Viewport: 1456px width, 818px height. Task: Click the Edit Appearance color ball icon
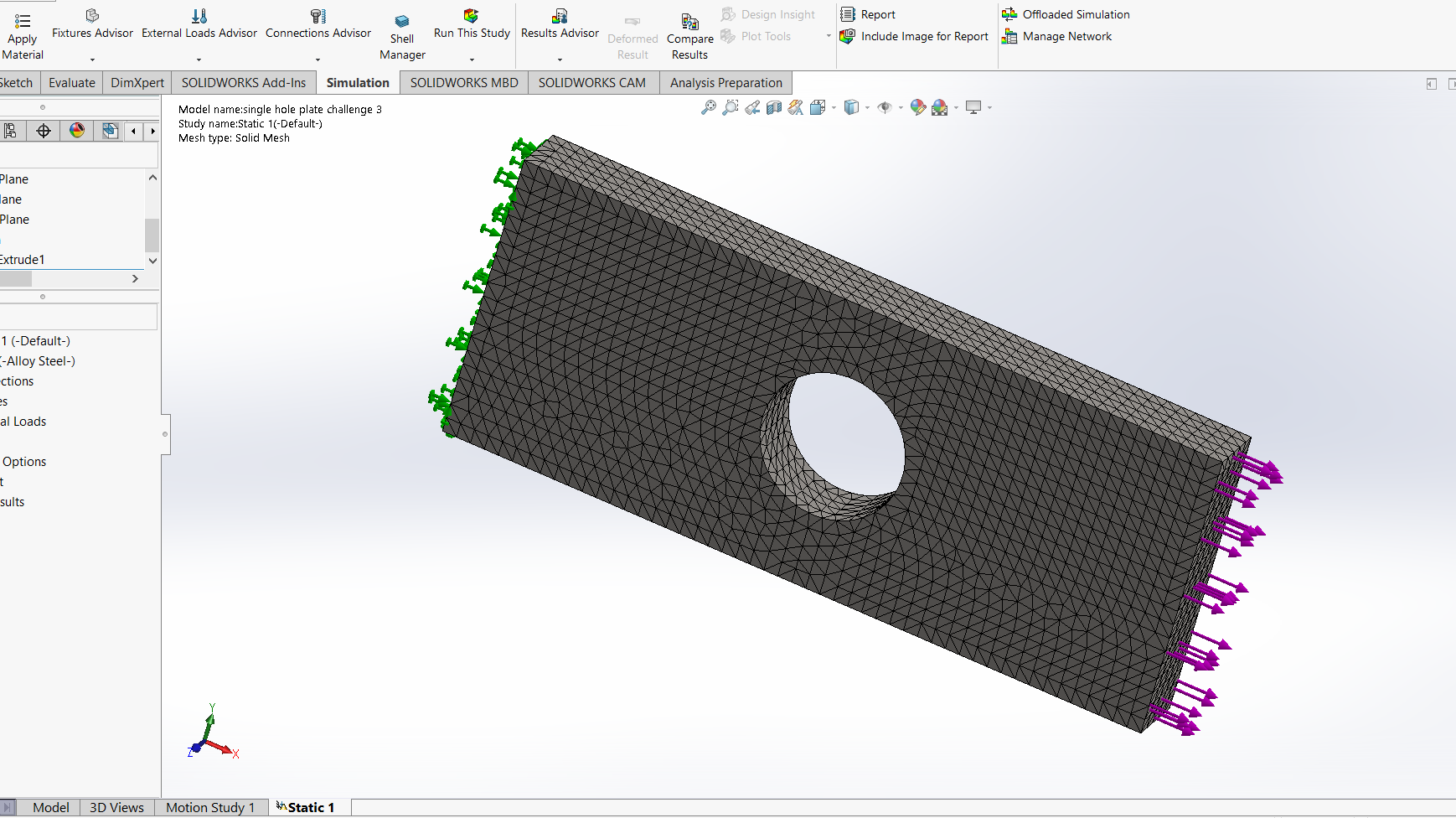[916, 107]
